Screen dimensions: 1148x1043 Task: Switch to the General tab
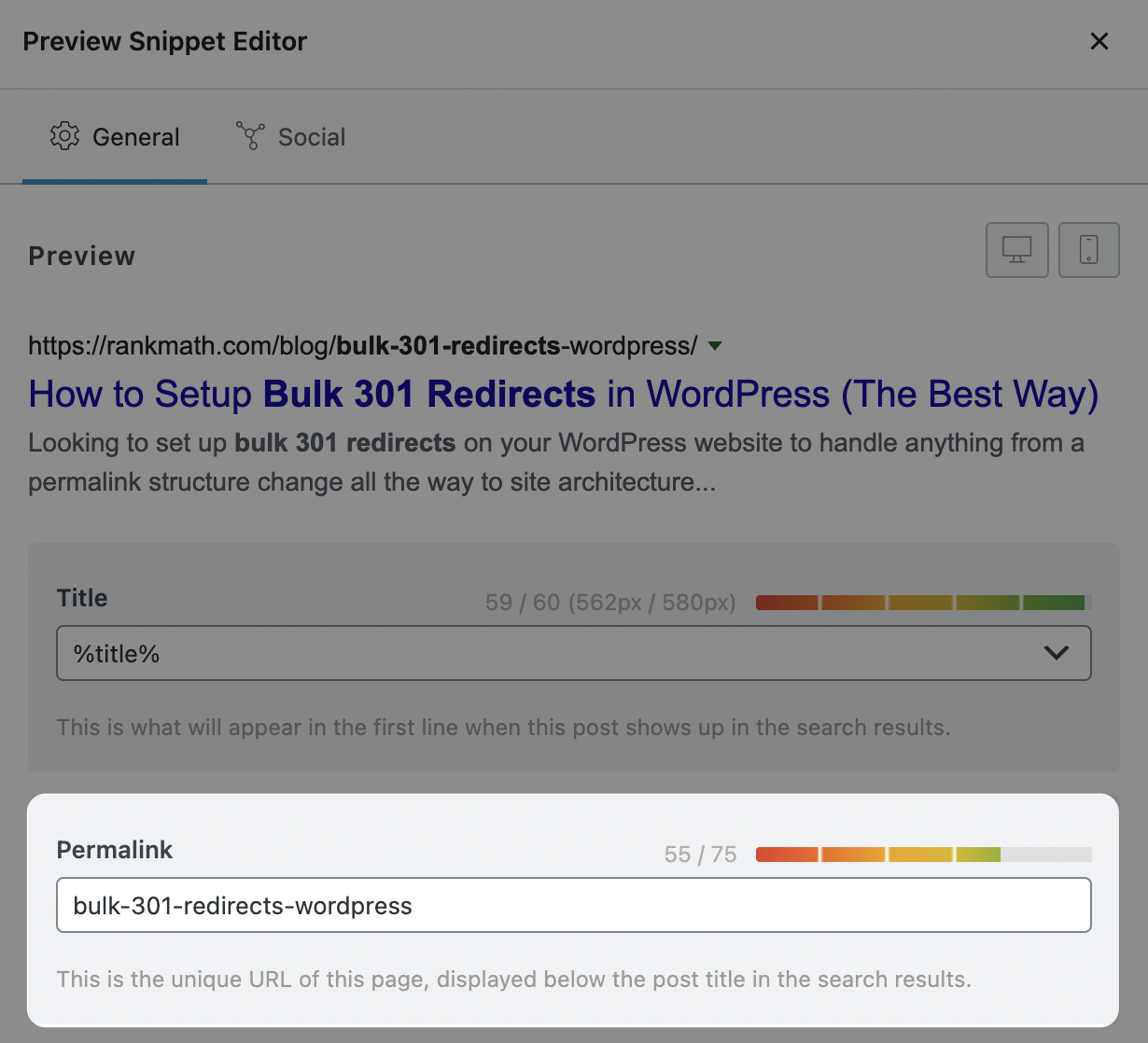pos(115,137)
